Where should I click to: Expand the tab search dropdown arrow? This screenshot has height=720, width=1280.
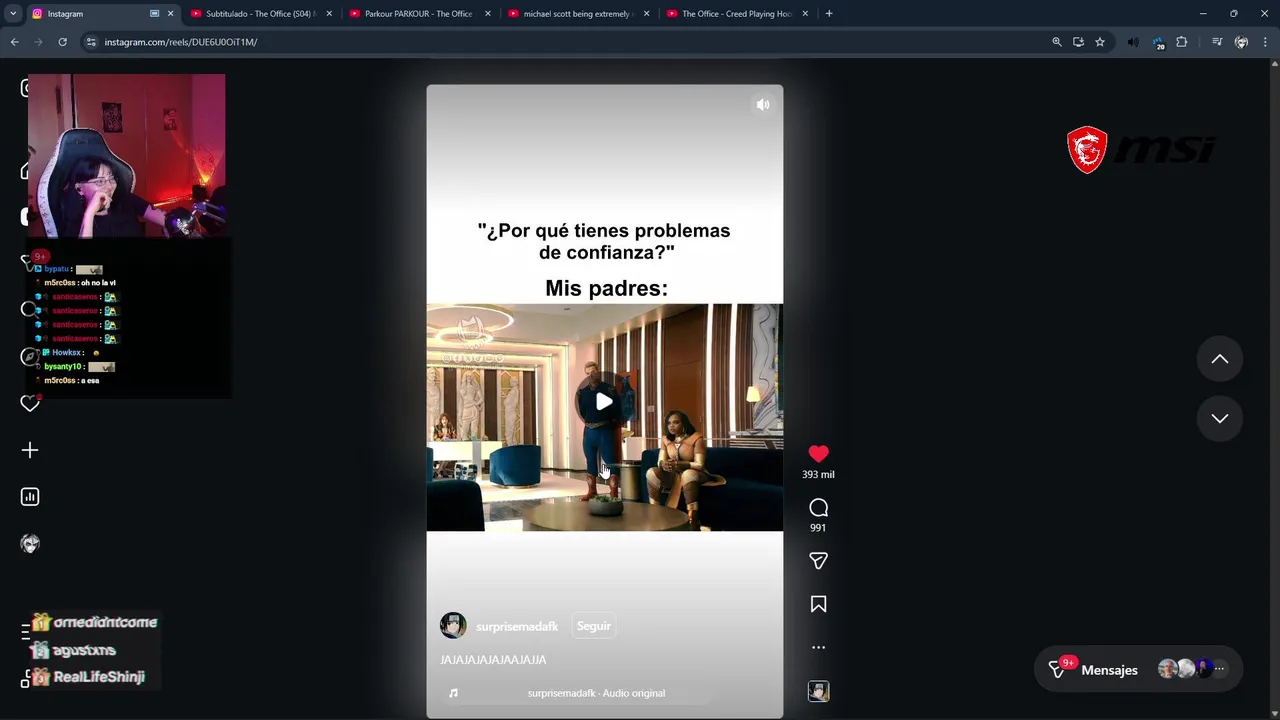13,14
